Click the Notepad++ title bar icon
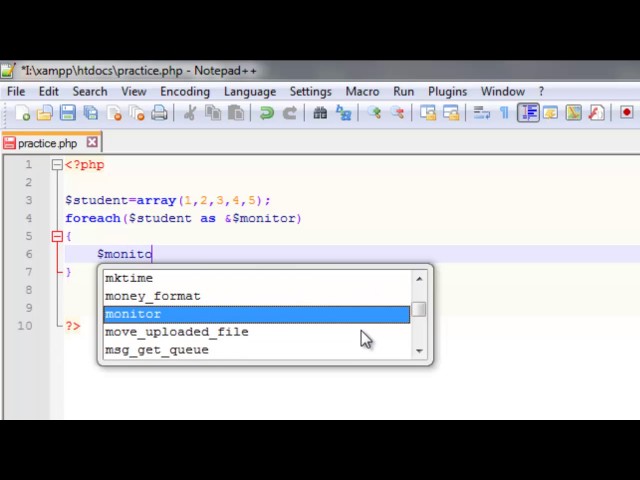Viewport: 640px width, 480px height. [x=8, y=71]
